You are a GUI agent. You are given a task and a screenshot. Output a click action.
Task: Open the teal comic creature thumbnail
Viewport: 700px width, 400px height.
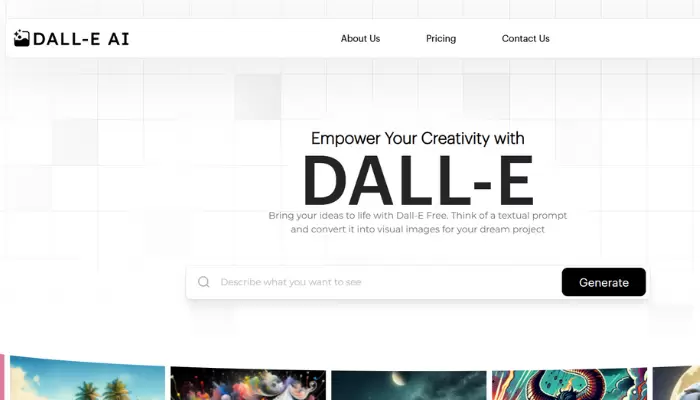570,383
